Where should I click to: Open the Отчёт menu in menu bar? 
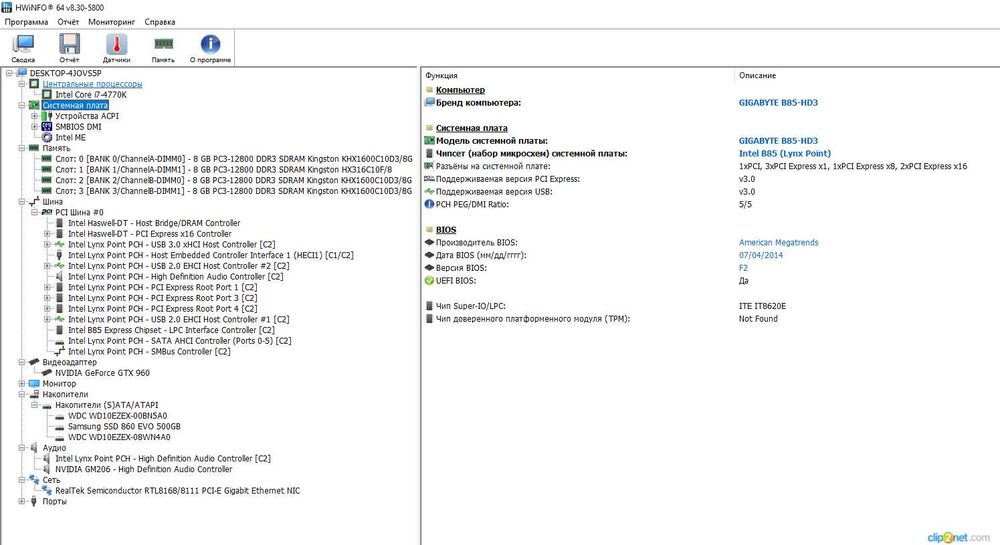[x=68, y=22]
